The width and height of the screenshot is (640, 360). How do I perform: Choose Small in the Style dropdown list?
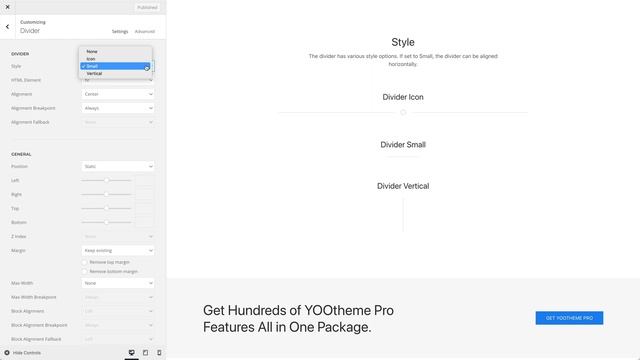[116, 66]
